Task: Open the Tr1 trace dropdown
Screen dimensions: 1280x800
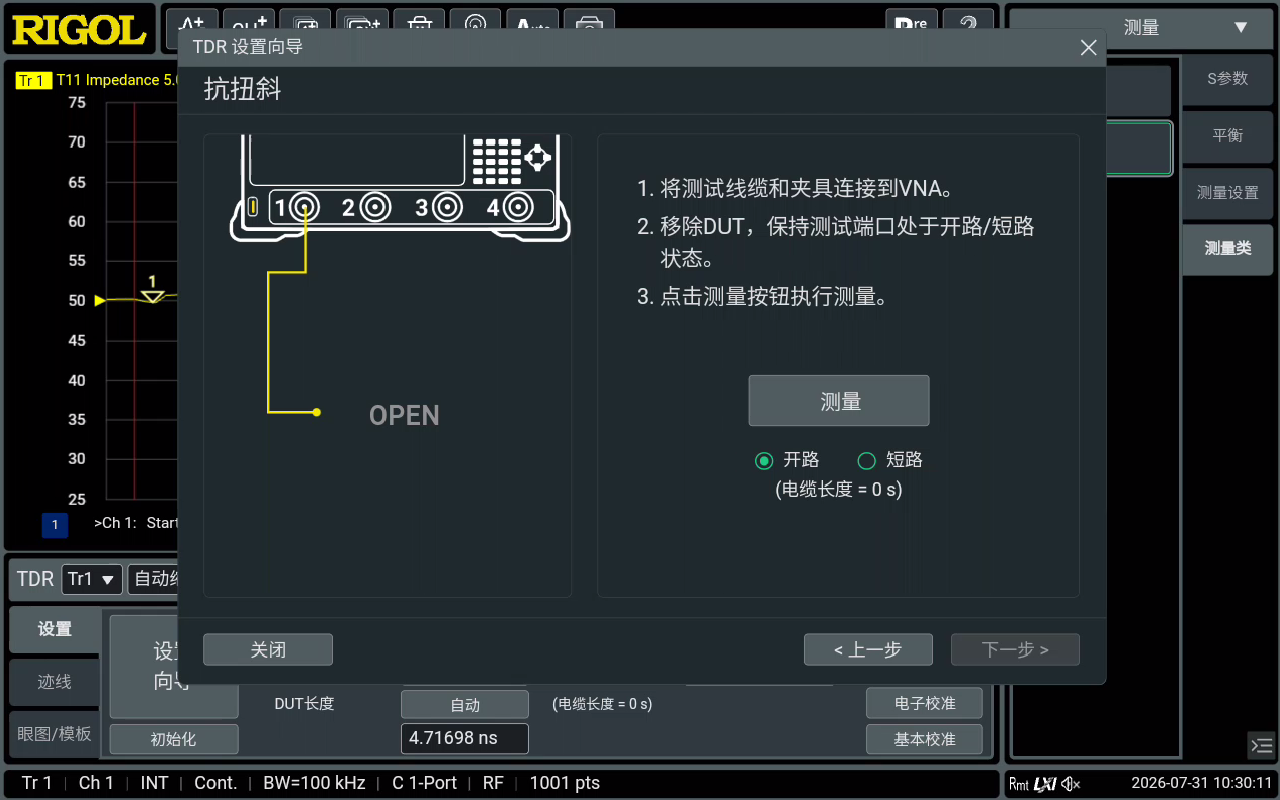Action: tap(92, 579)
